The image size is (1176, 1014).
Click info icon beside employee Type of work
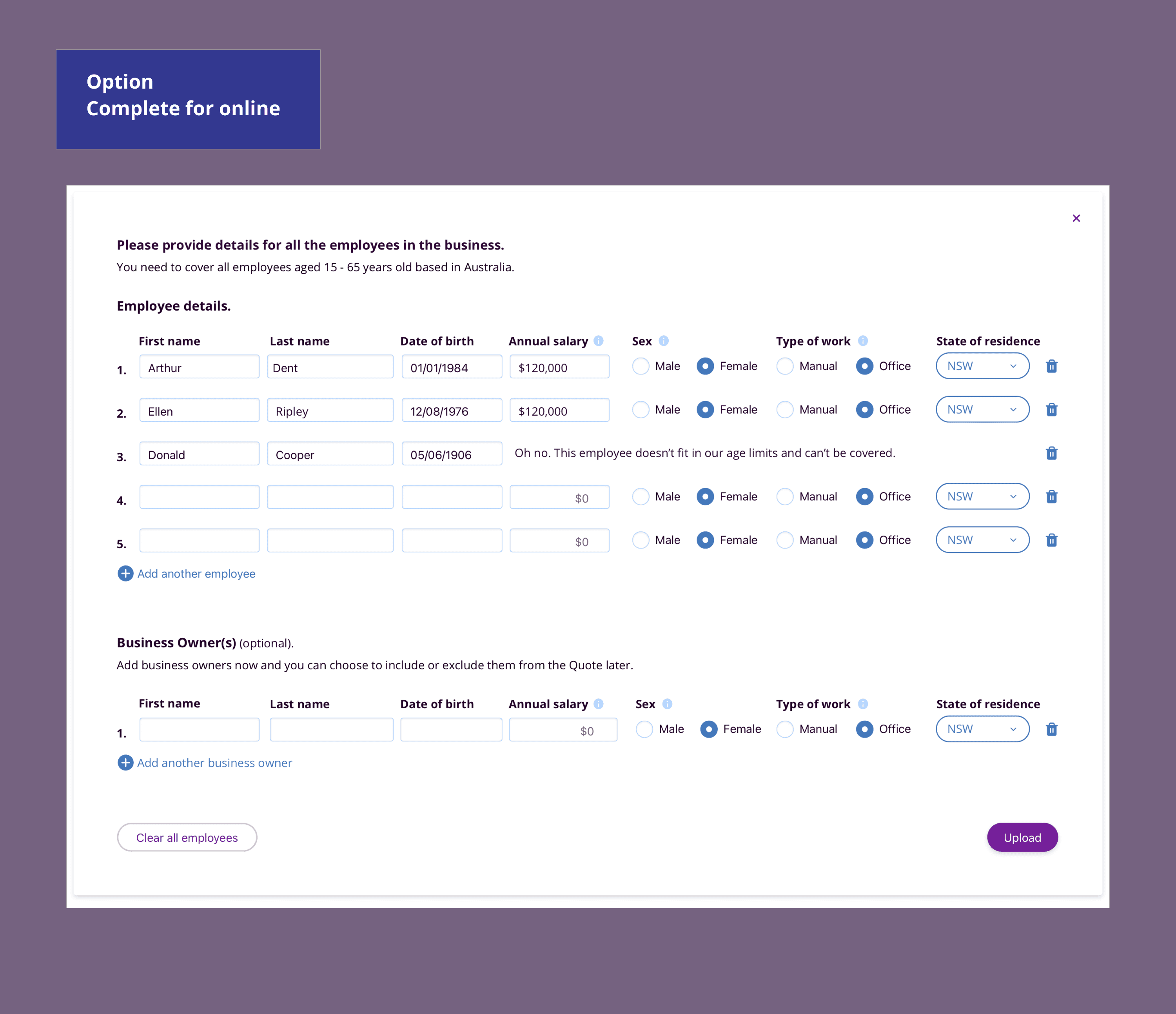coord(863,341)
